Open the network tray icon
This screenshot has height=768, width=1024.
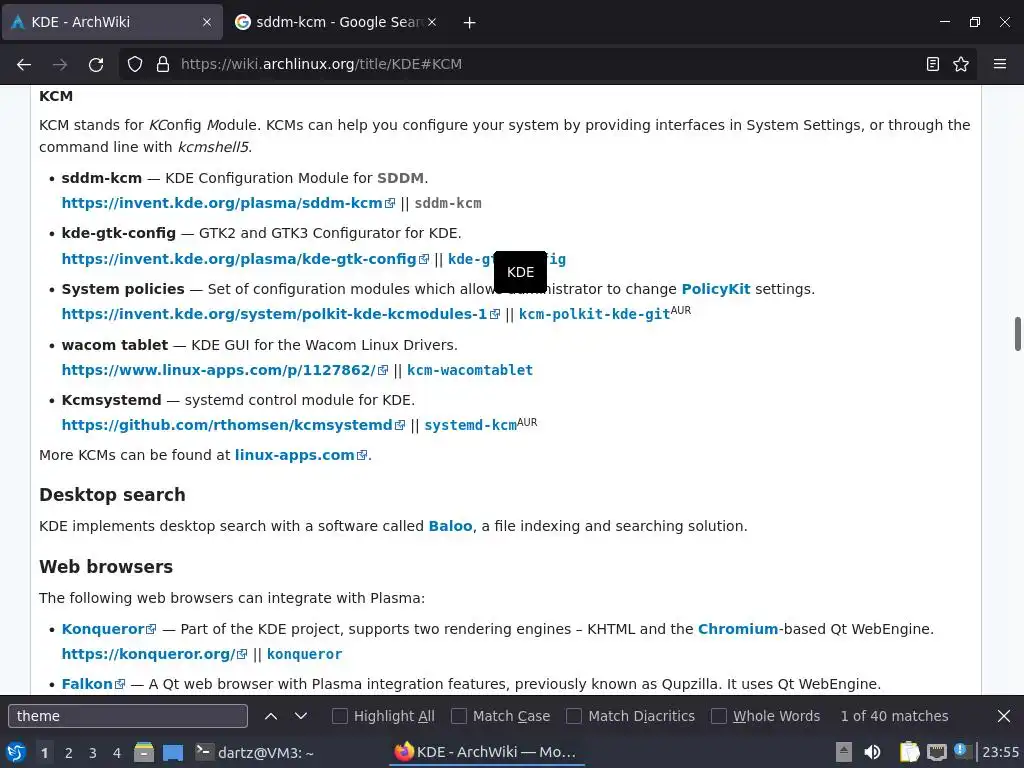(936, 752)
